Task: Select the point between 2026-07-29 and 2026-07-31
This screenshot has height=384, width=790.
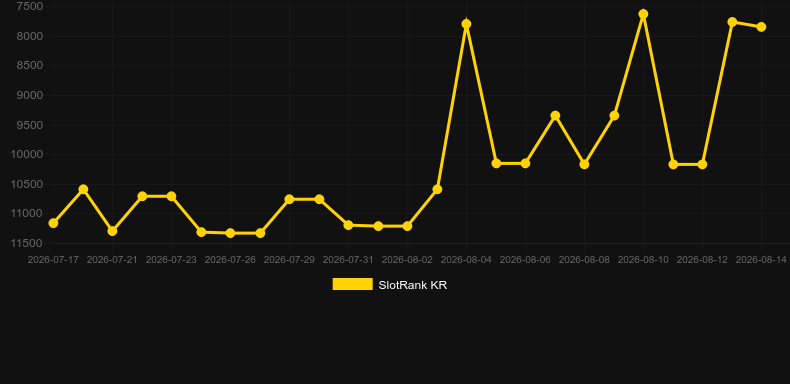Action: tap(319, 199)
